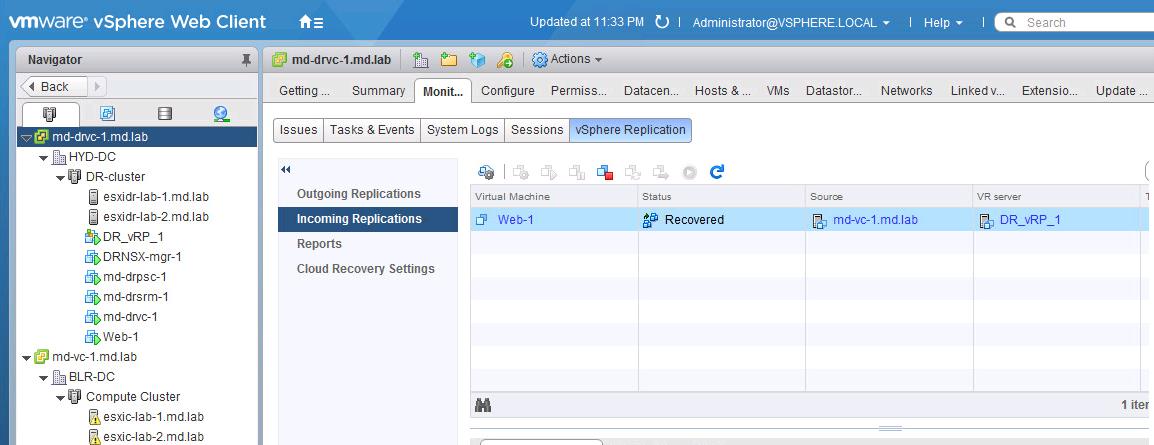Switch to the VMs tab

click(778, 90)
